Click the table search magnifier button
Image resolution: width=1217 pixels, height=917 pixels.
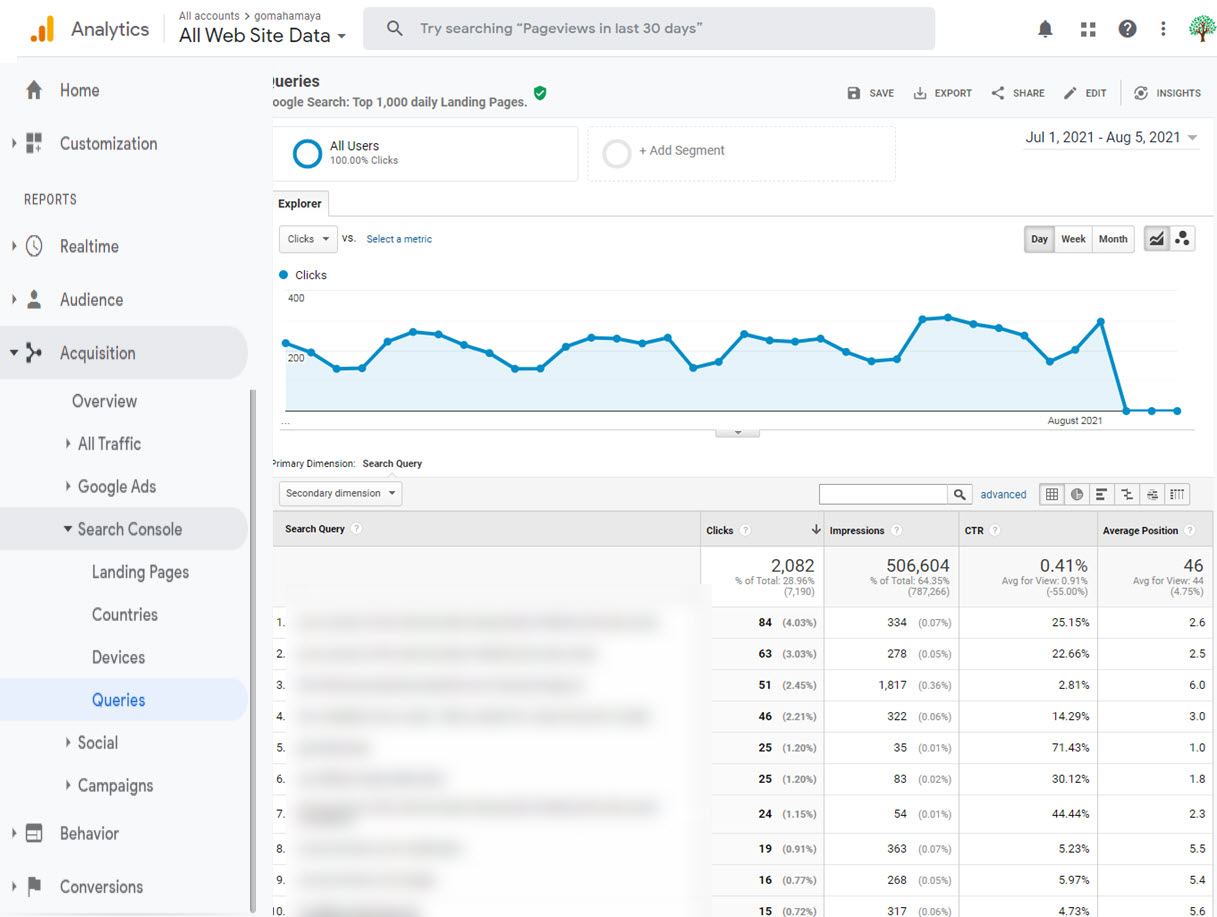[x=960, y=494]
